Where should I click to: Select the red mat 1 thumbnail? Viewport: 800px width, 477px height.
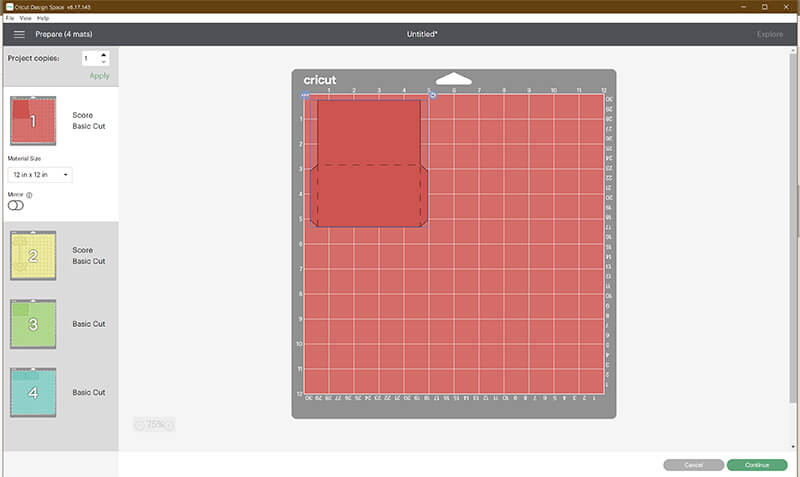[x=33, y=121]
